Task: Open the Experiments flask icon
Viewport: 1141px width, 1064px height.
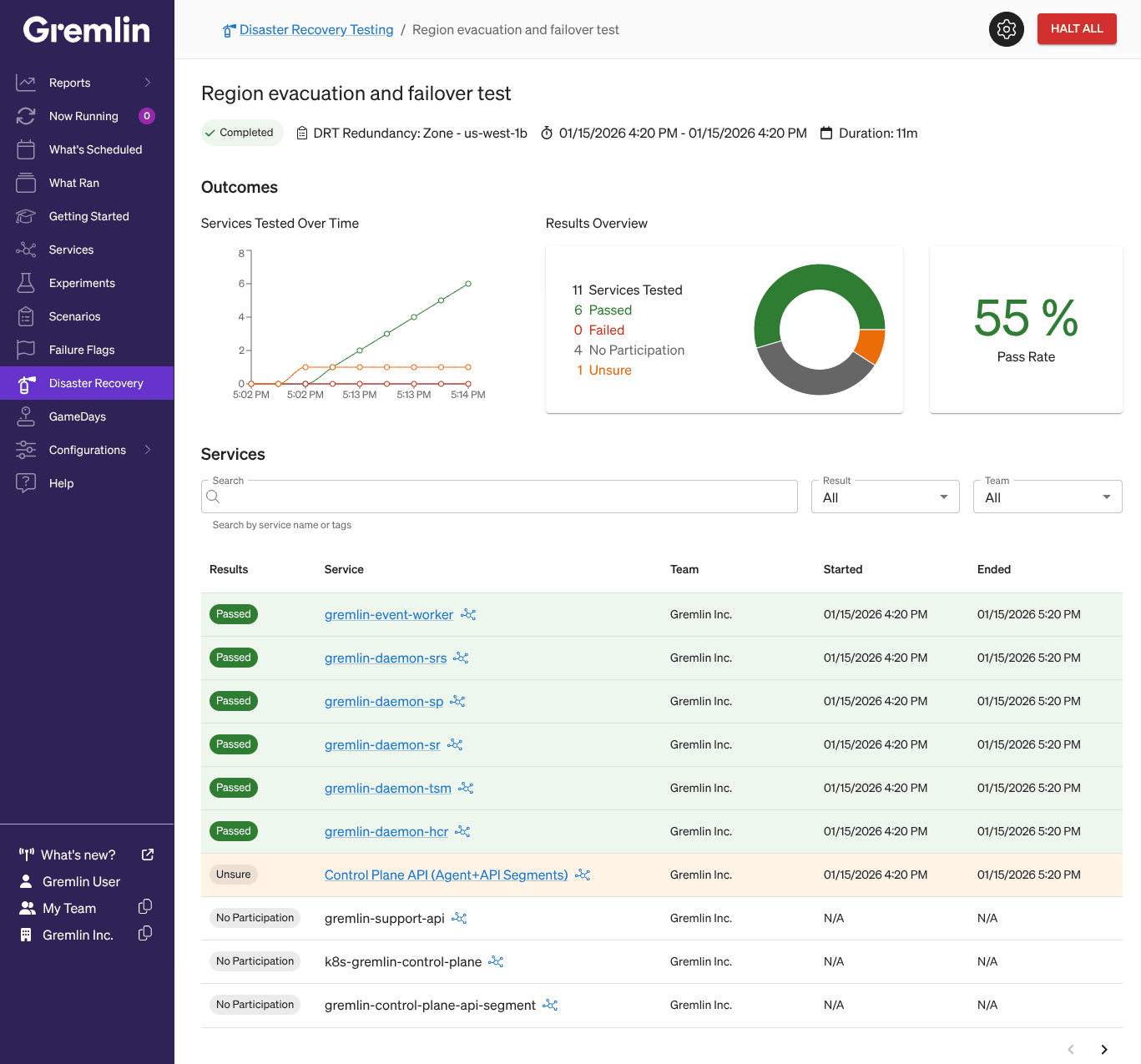Action: click(26, 283)
